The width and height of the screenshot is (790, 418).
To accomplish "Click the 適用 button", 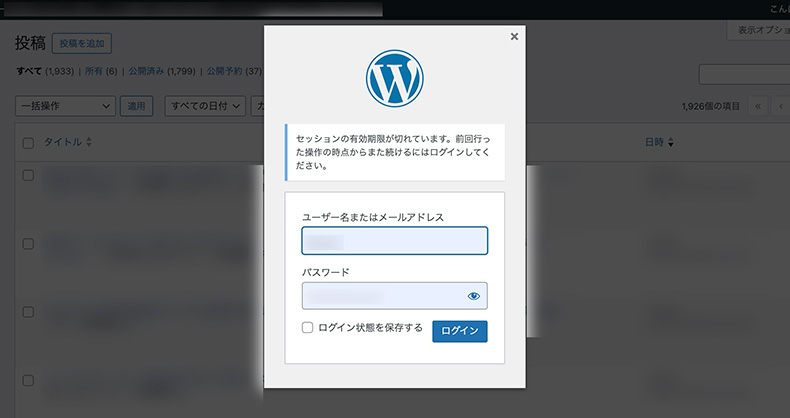I will [x=136, y=106].
